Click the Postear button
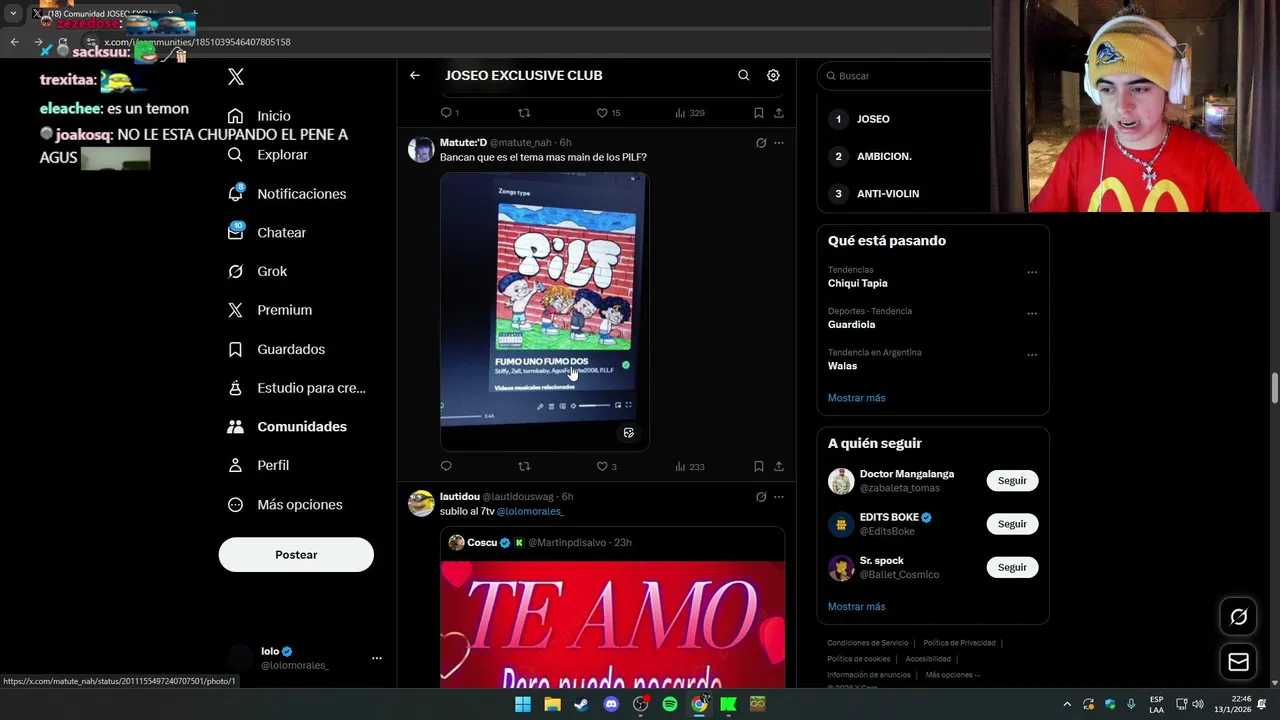1280x720 pixels. coord(296,554)
